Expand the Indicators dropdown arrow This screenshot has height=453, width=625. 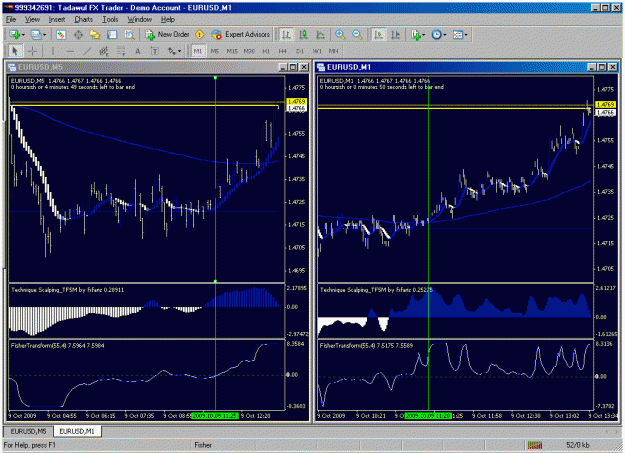point(424,35)
